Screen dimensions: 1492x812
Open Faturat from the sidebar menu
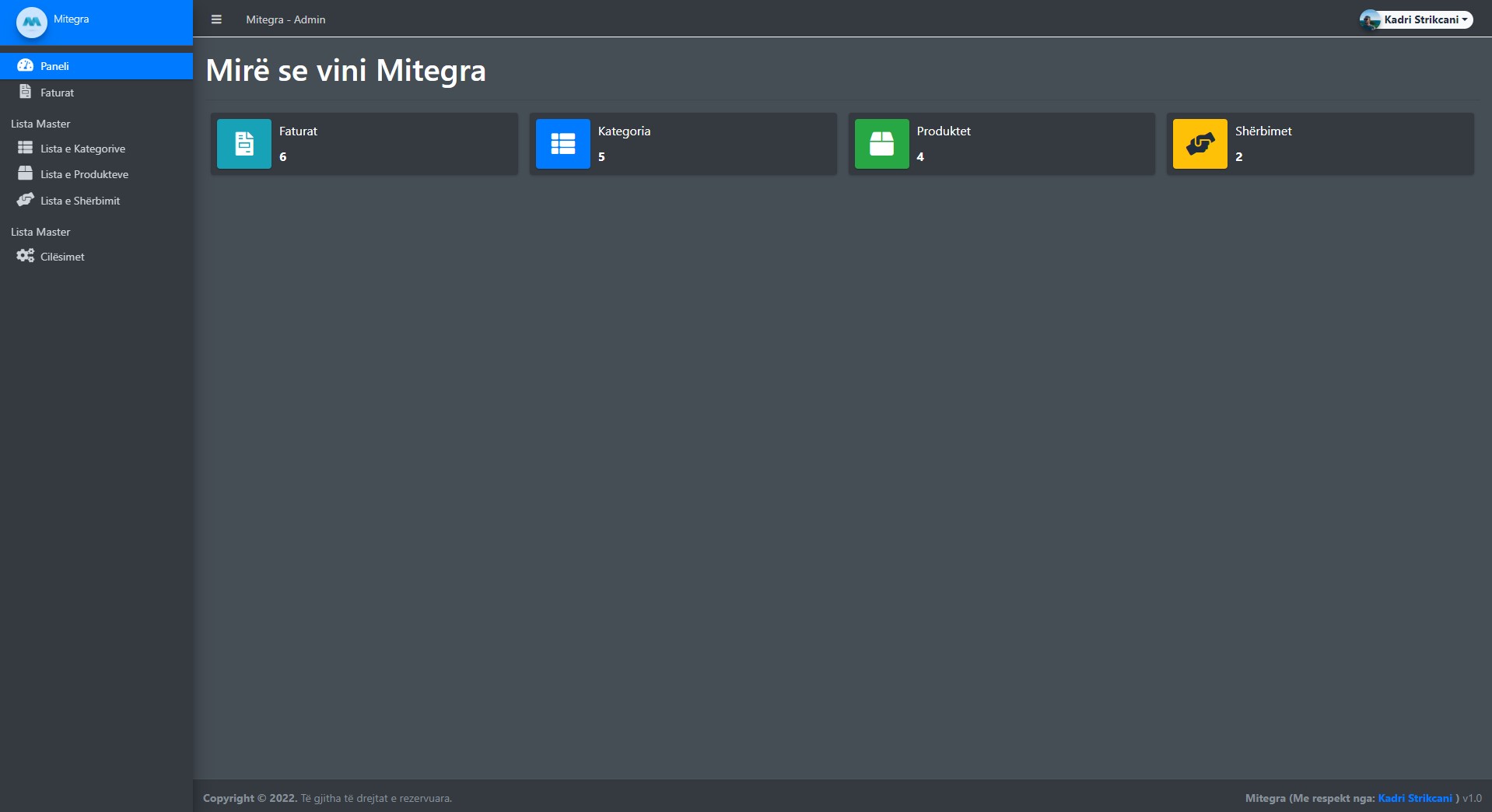[57, 93]
